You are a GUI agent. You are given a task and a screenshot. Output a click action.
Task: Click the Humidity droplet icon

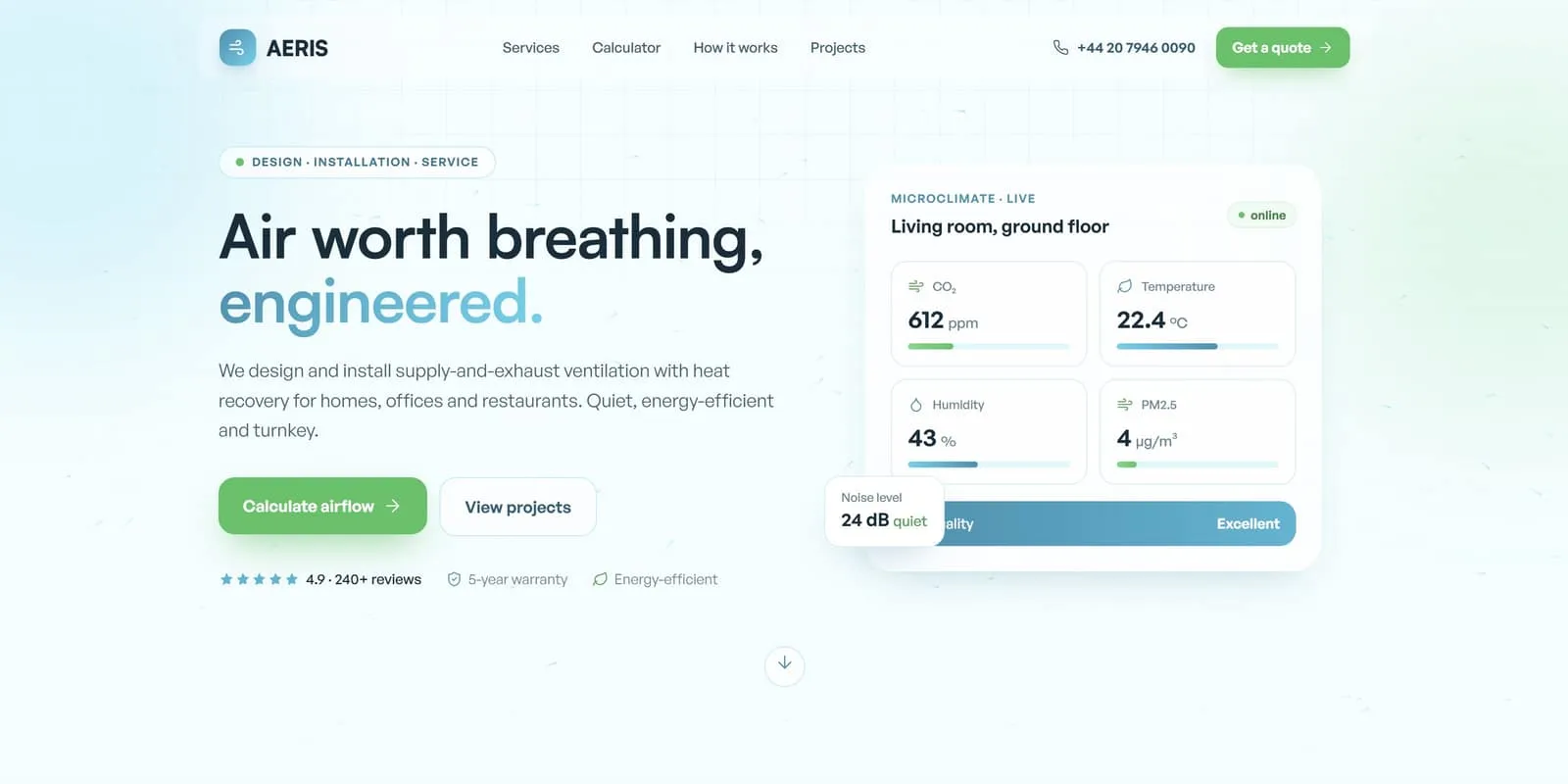(916, 405)
